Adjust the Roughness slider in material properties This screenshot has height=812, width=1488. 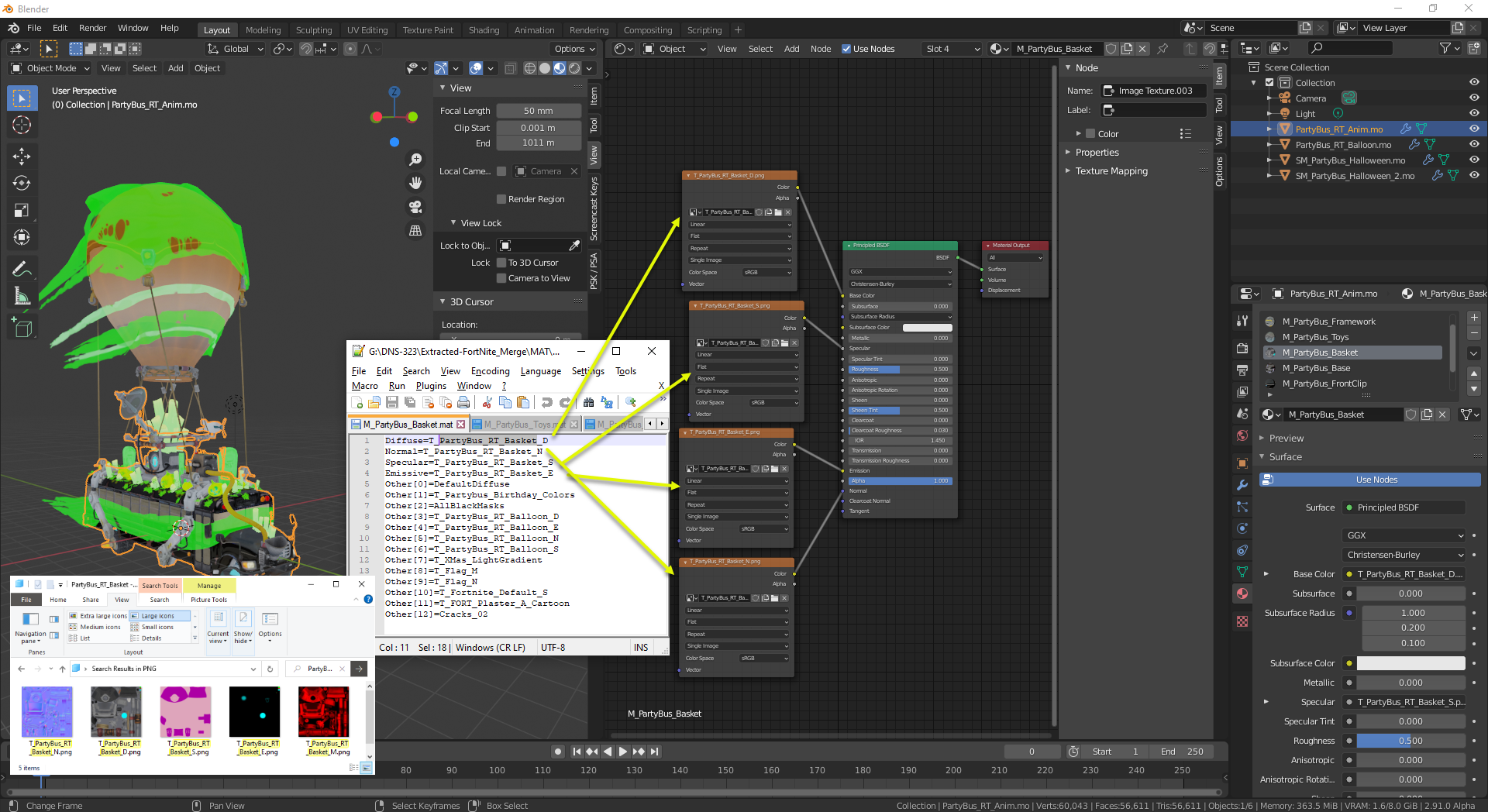[1410, 741]
